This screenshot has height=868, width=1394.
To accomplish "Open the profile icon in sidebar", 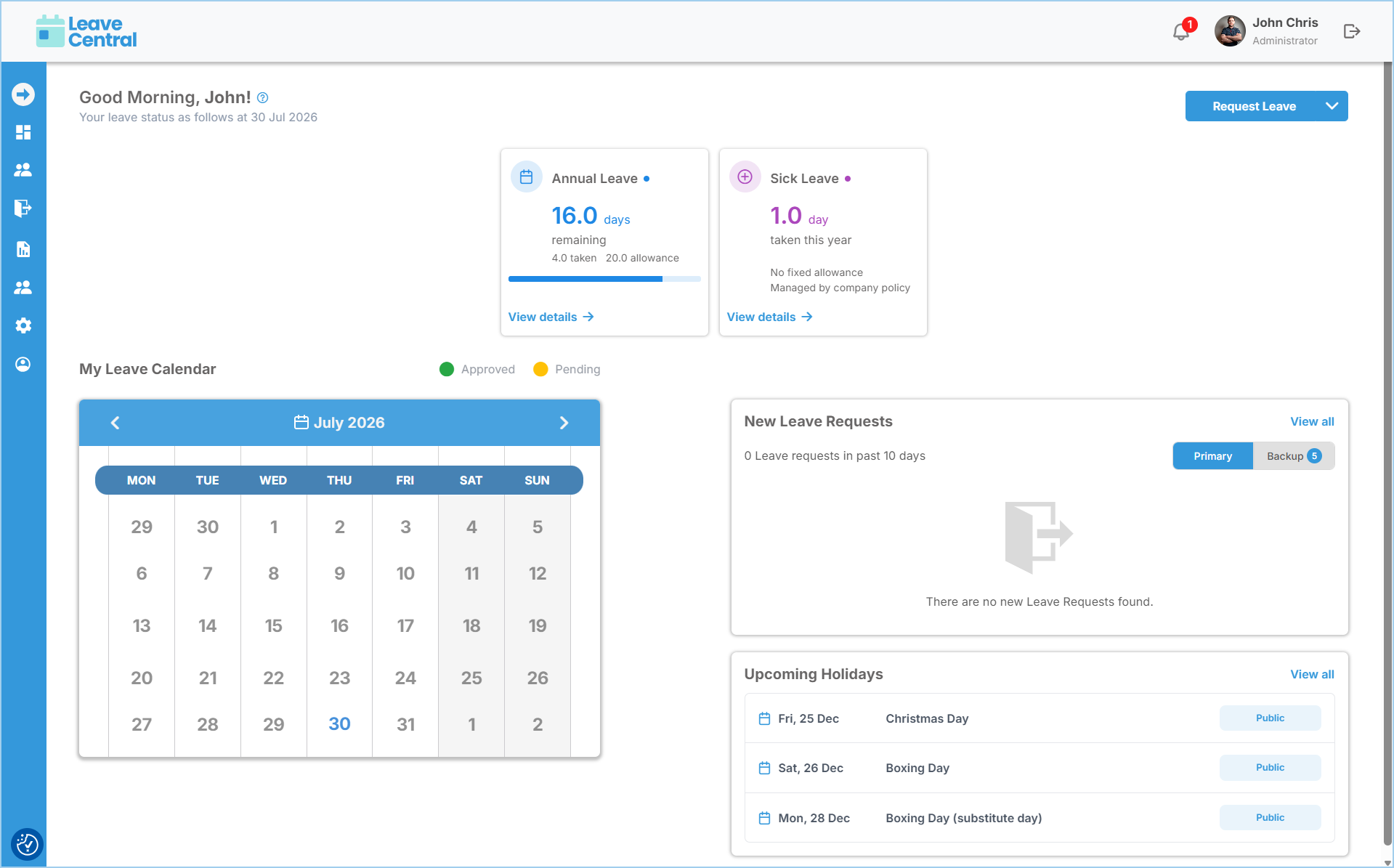I will tap(23, 364).
